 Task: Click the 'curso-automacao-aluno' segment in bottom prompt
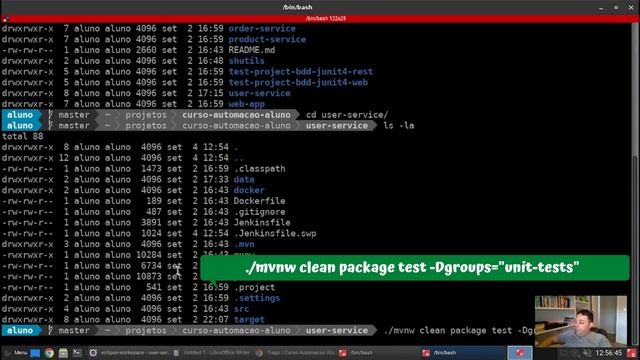tap(236, 331)
